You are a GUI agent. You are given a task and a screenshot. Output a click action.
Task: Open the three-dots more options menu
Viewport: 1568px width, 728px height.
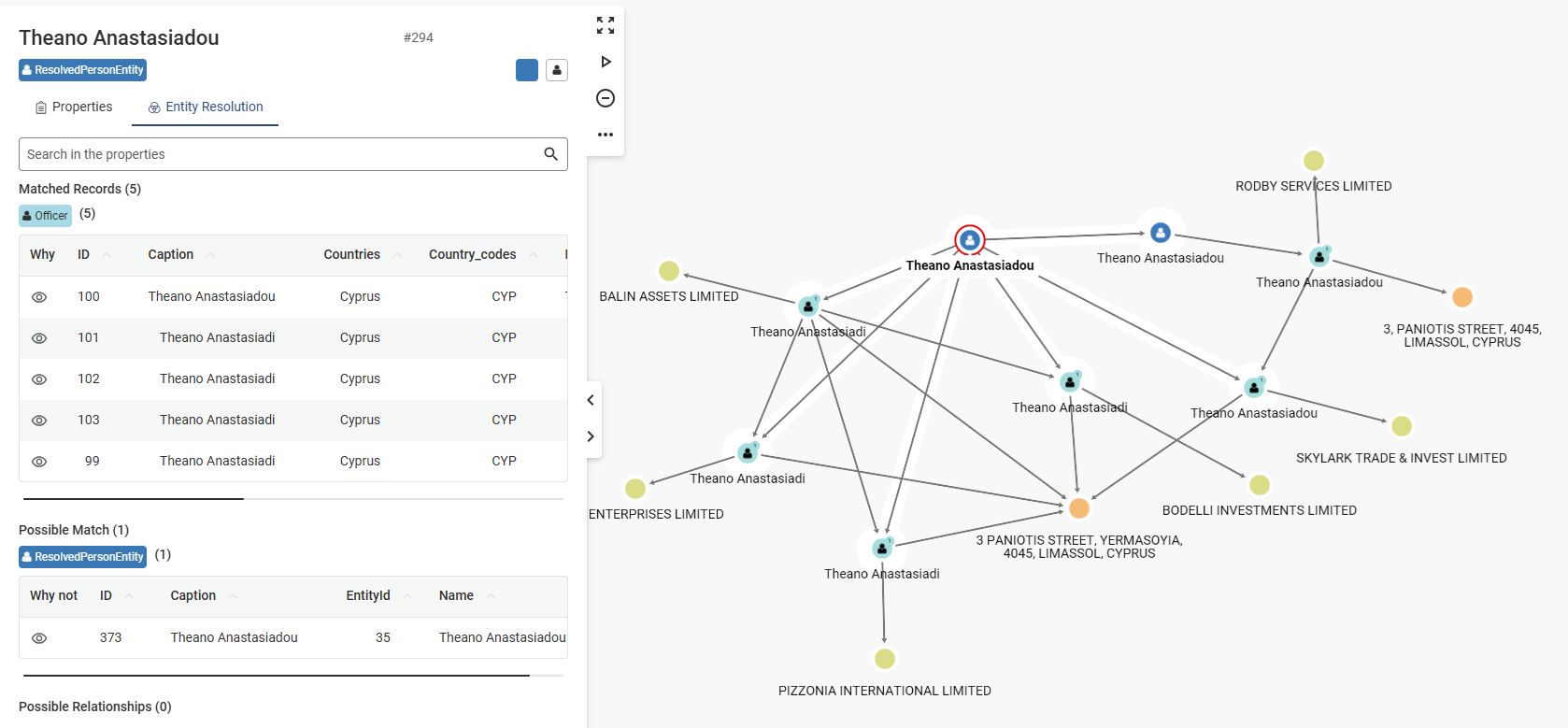click(606, 135)
